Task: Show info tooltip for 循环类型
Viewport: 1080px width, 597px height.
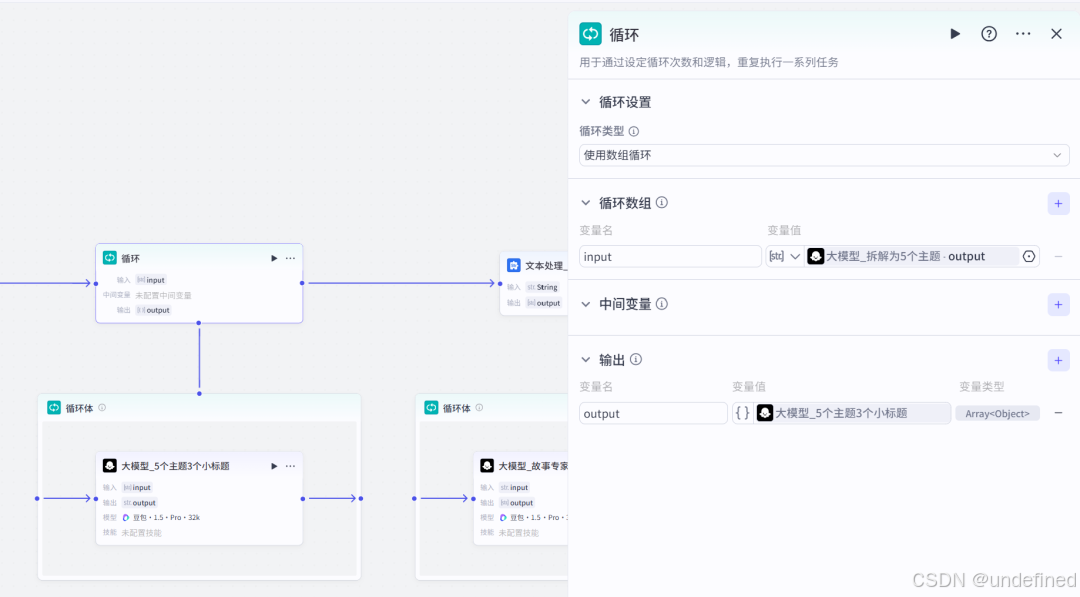Action: 634,131
